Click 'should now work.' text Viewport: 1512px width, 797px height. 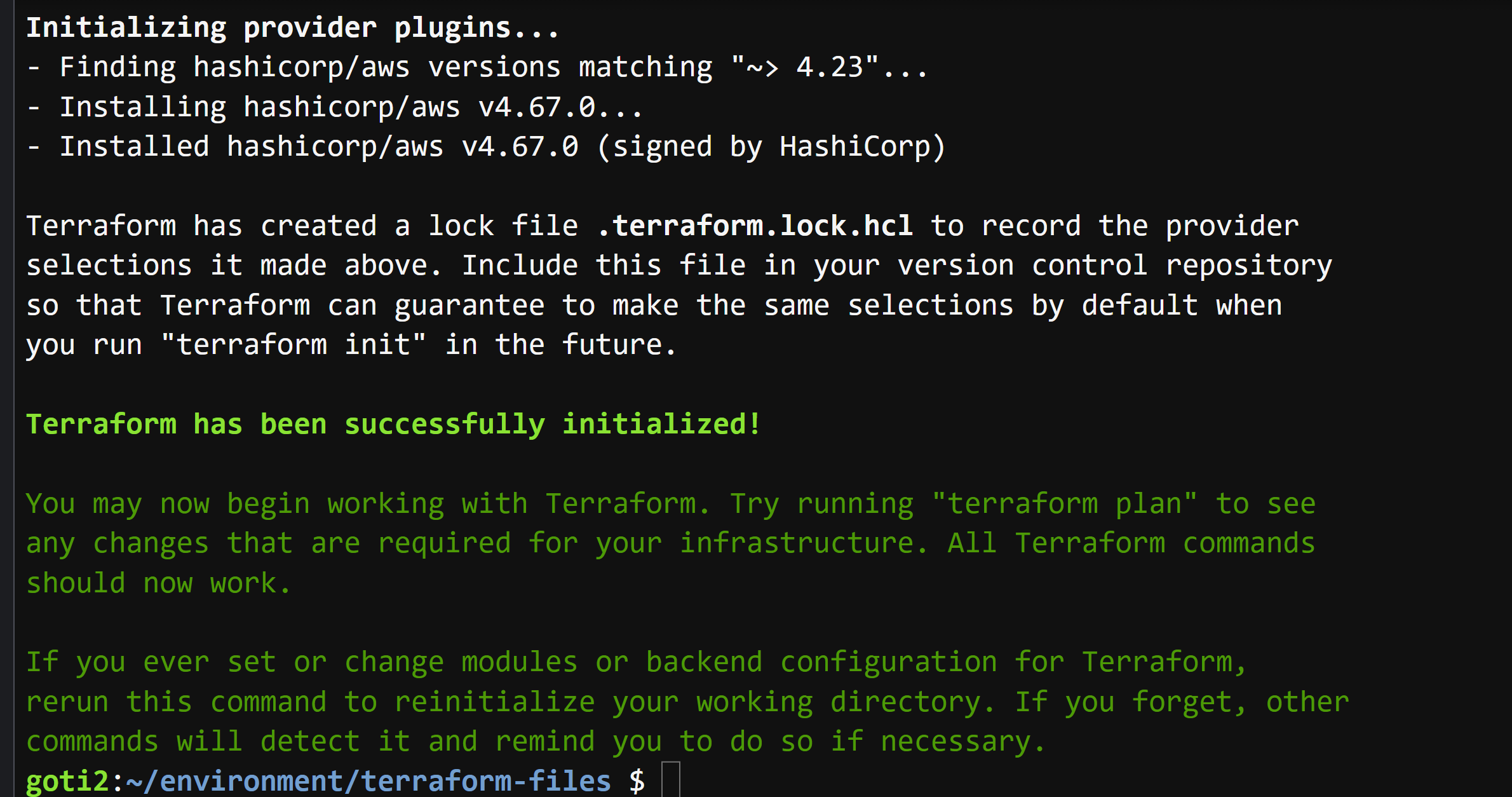point(158,583)
